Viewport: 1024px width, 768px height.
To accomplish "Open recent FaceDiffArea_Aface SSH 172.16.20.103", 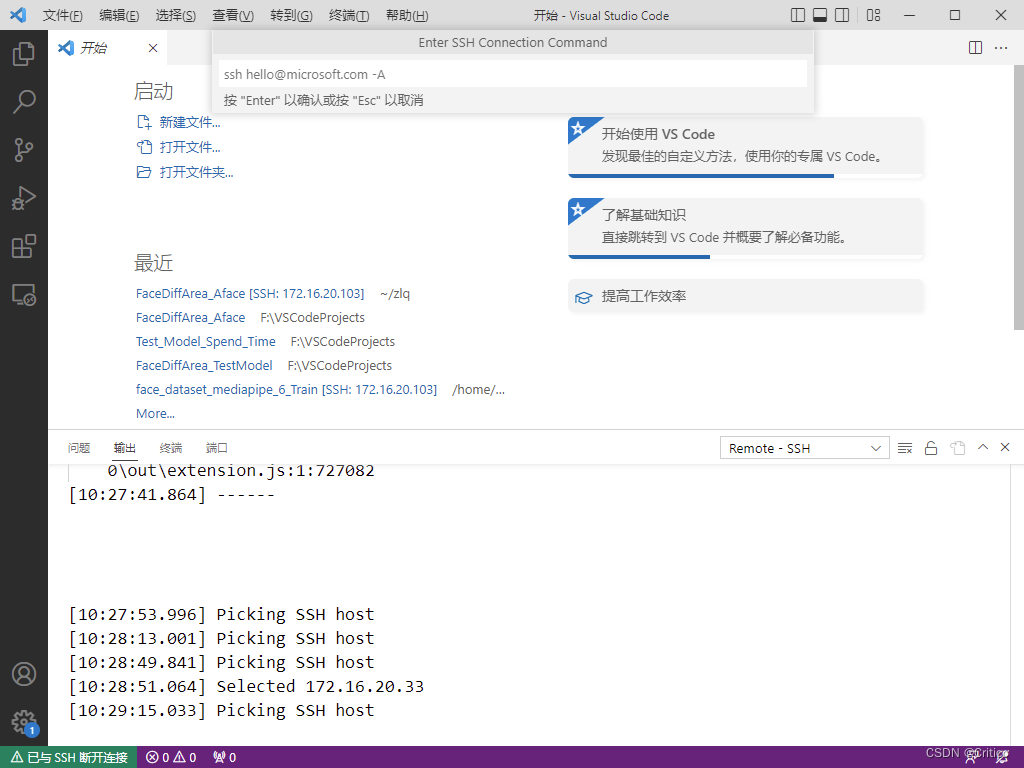I will click(x=249, y=294).
